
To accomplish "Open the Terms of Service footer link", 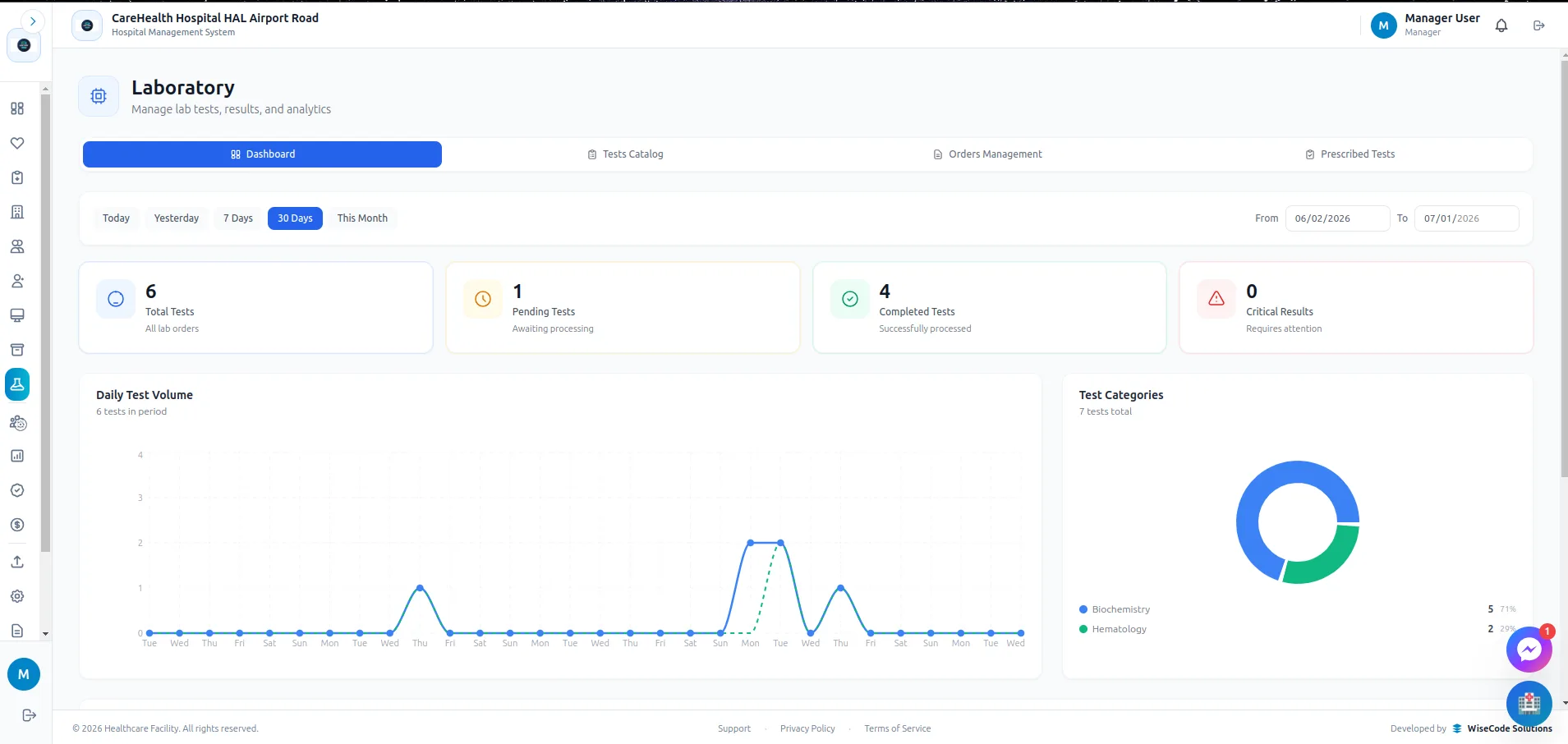I will pos(898,728).
